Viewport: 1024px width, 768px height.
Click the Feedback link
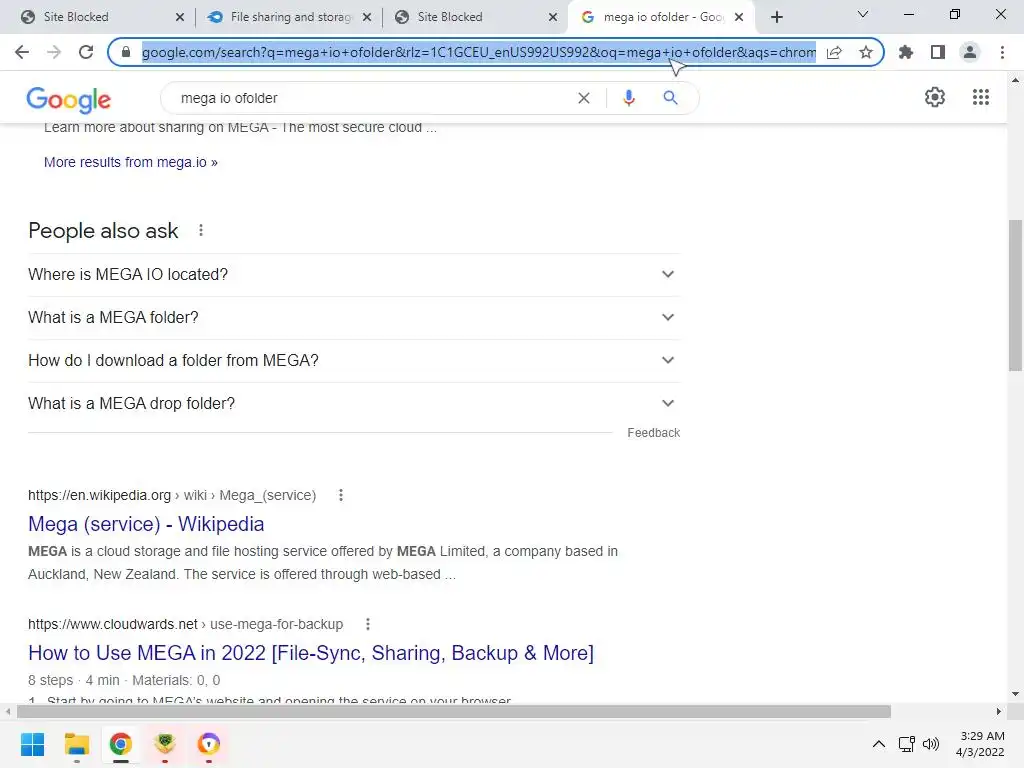[x=653, y=433]
